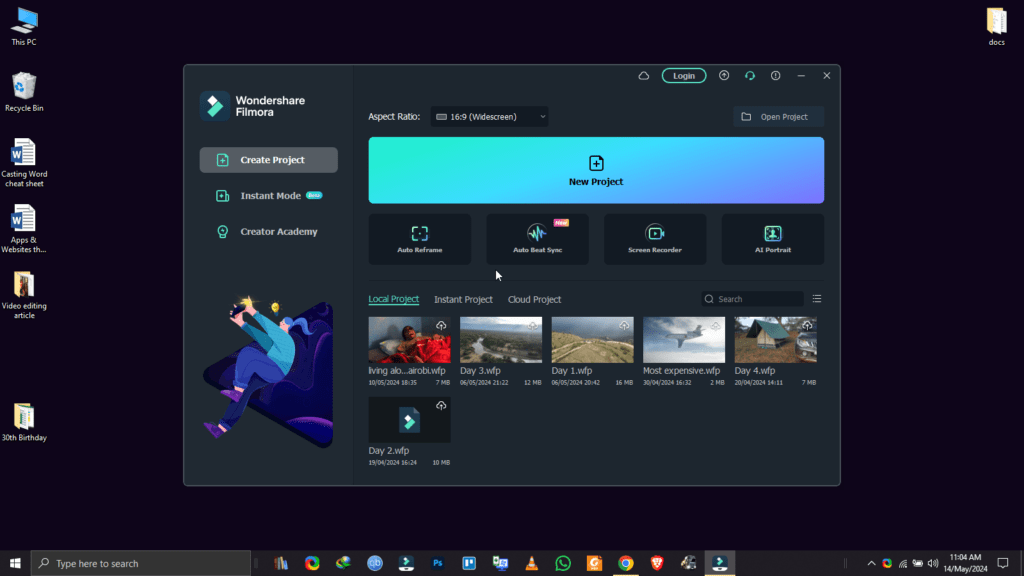This screenshot has width=1024, height=576.
Task: Click cloud upload icon on Day 2.wfp
Action: [441, 406]
